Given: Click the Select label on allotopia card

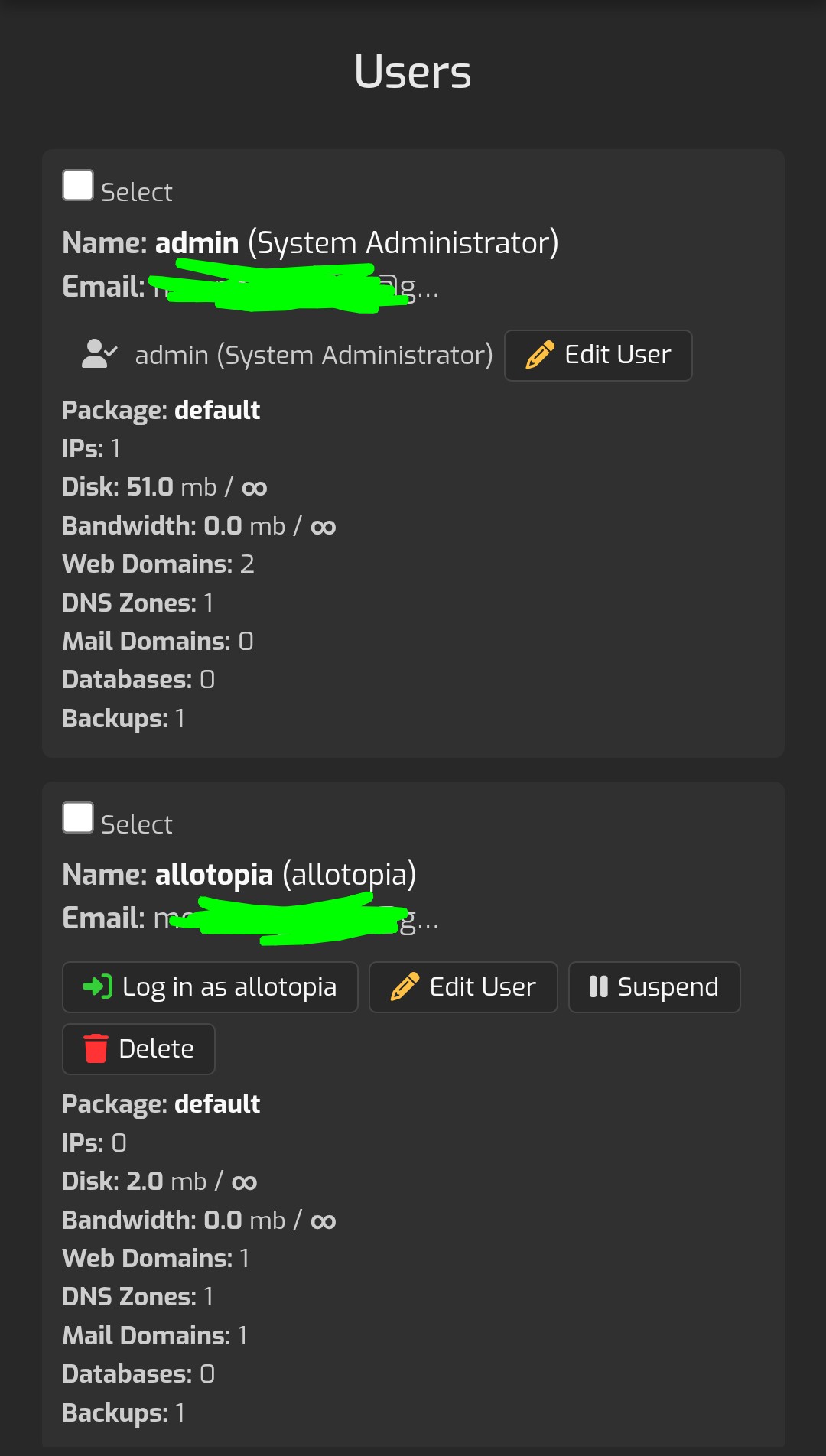Looking at the screenshot, I should point(137,824).
